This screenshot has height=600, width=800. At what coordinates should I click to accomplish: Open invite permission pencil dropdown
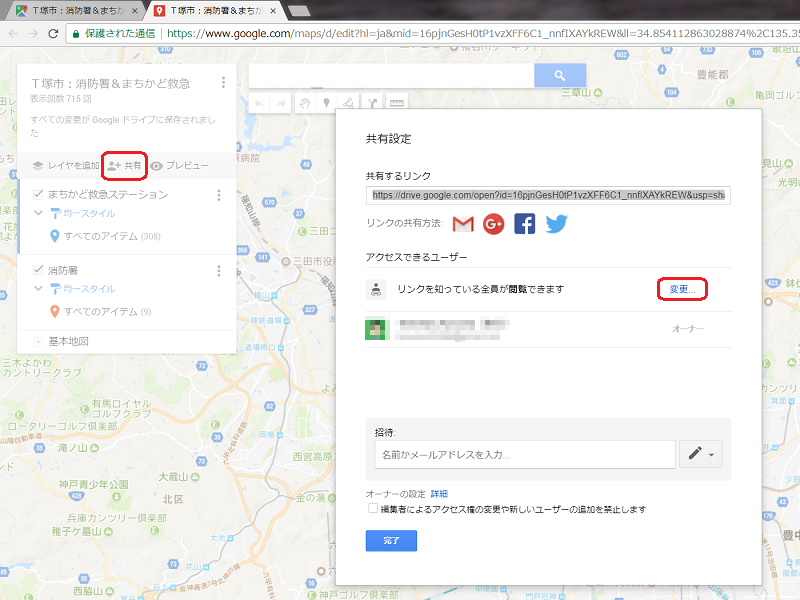[701, 454]
